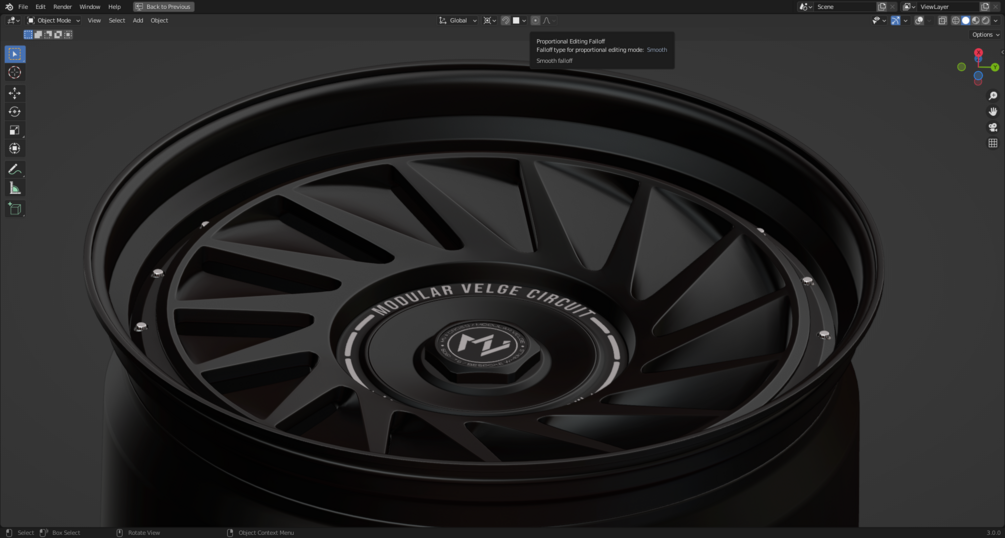Click the red X axis gizmo
The image size is (1005, 538).
pyautogui.click(x=978, y=53)
